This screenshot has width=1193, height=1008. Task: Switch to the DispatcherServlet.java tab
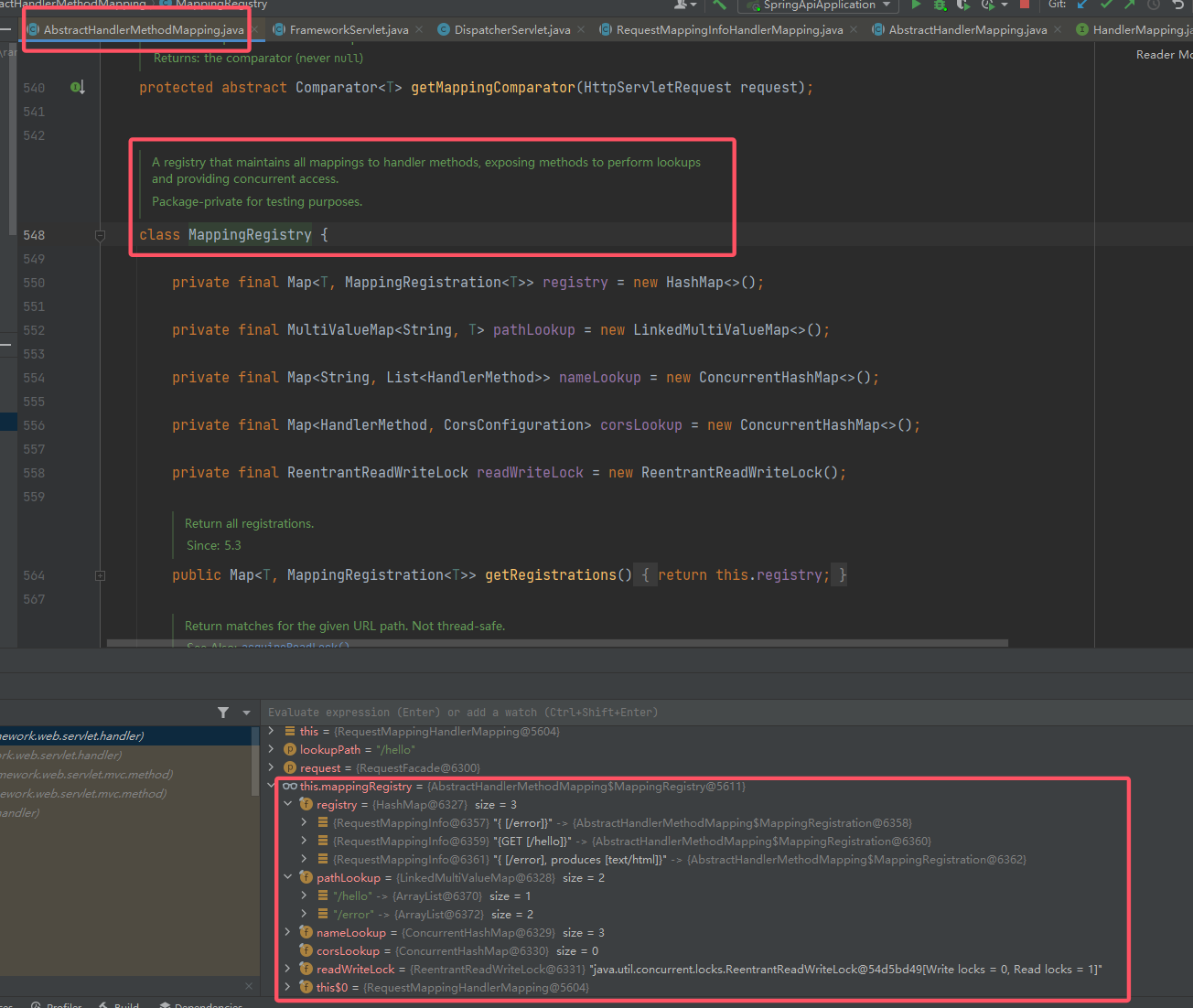511,30
